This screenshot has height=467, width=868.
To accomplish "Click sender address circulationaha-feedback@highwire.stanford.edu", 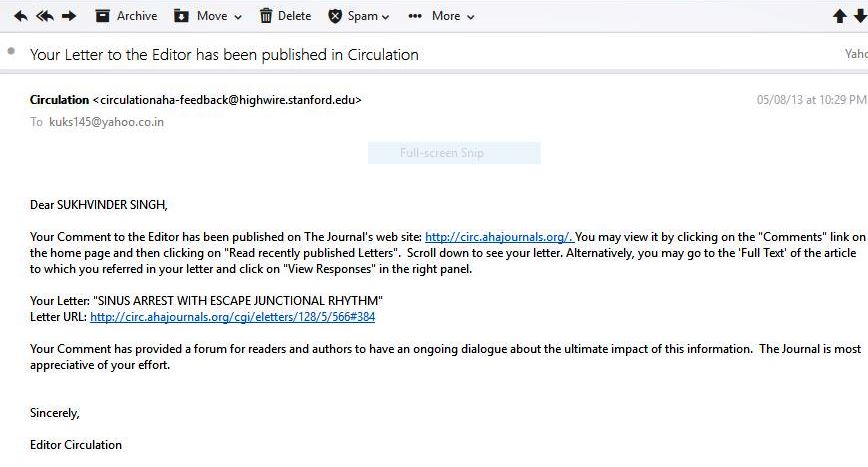I will (x=227, y=100).
